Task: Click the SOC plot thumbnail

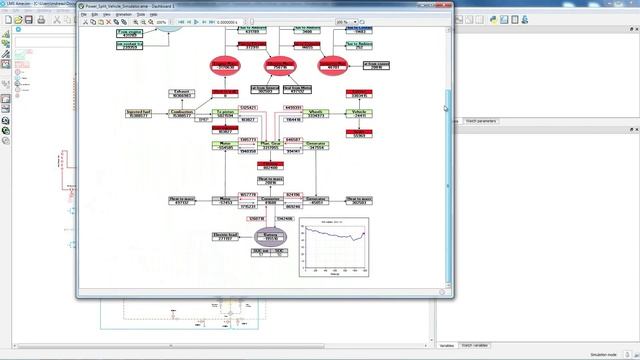Action: pos(334,247)
